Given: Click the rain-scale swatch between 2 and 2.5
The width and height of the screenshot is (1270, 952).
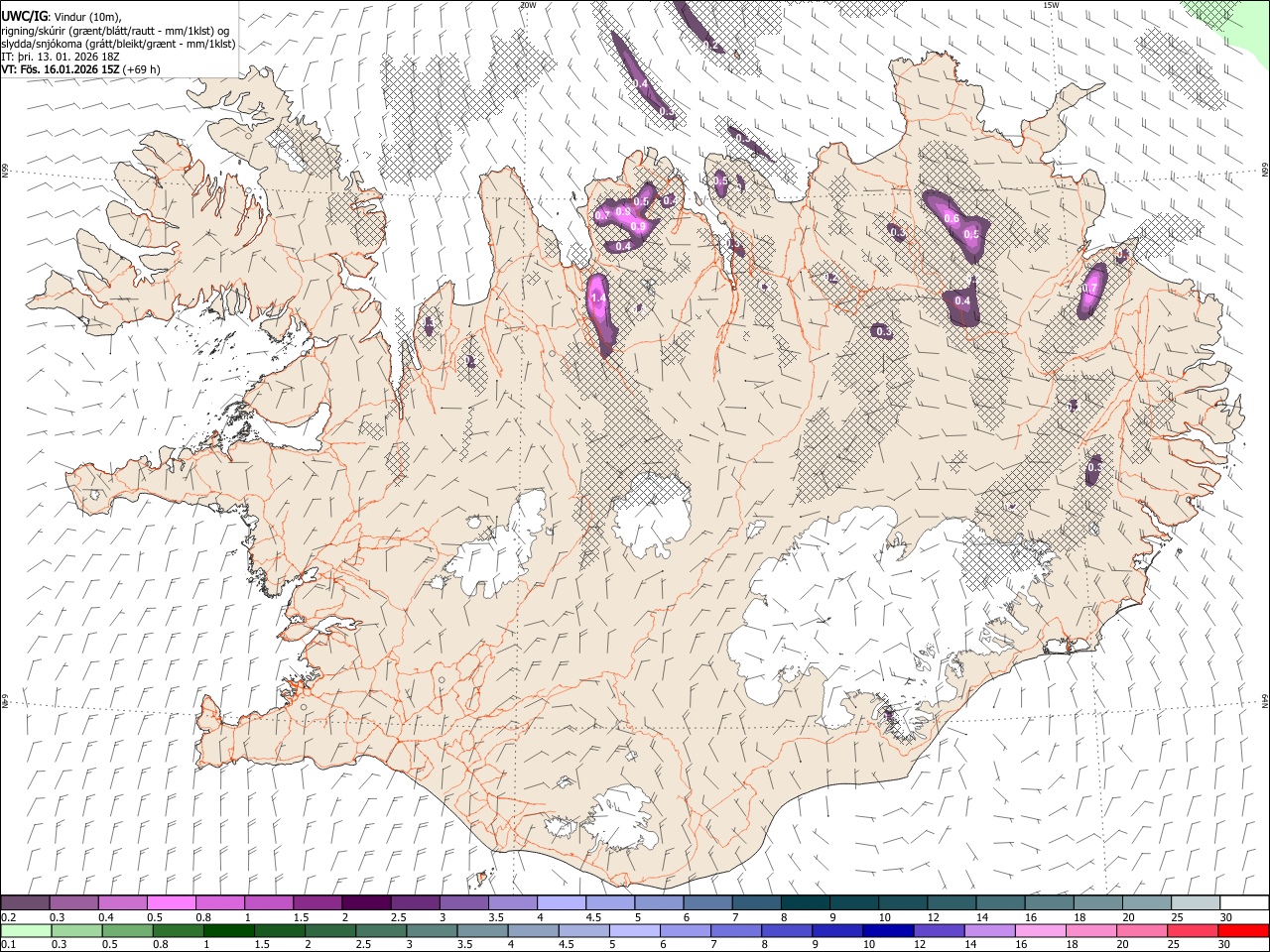Looking at the screenshot, I should click(x=330, y=930).
